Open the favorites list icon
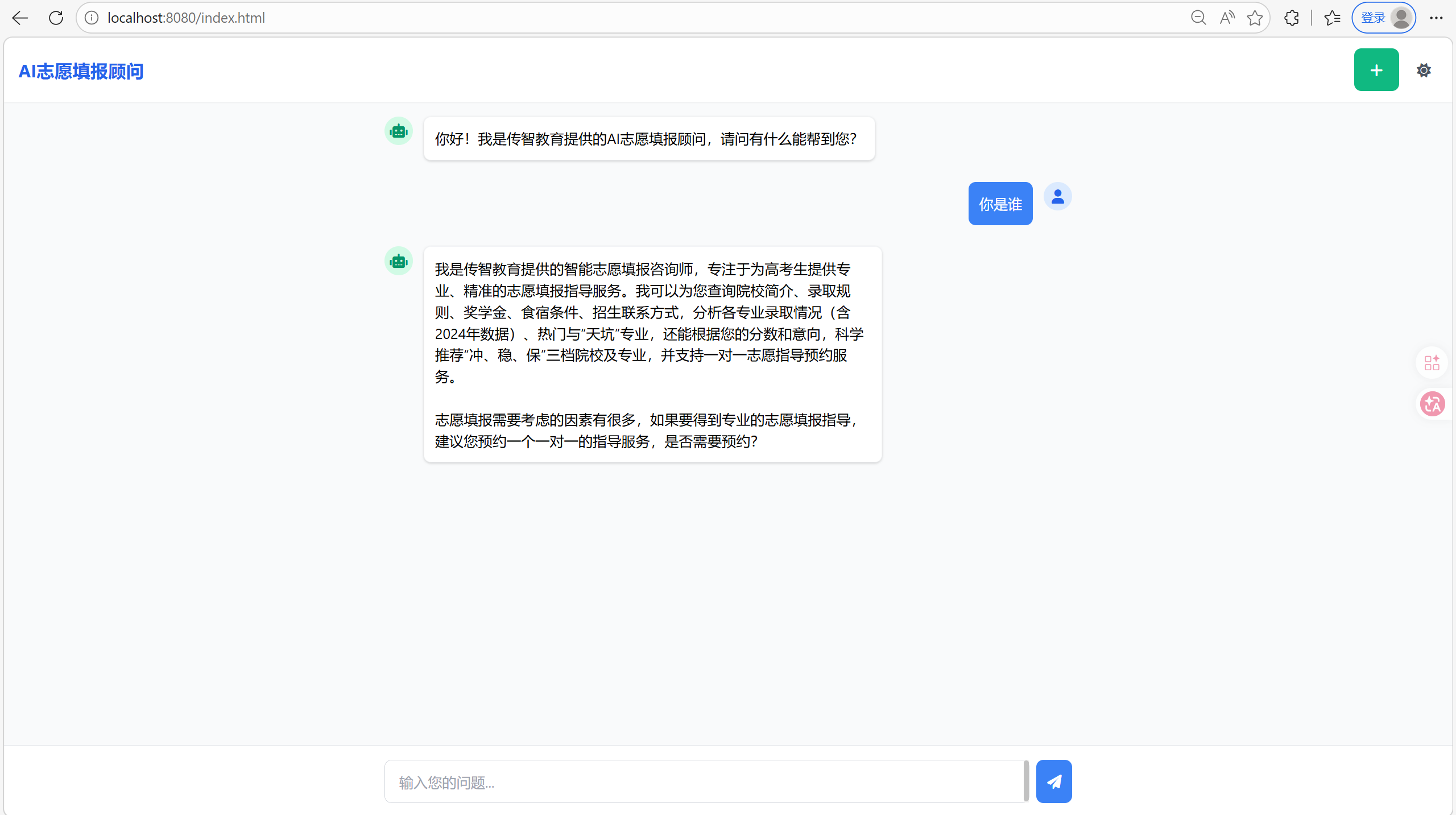This screenshot has width=1456, height=815. tap(1332, 18)
